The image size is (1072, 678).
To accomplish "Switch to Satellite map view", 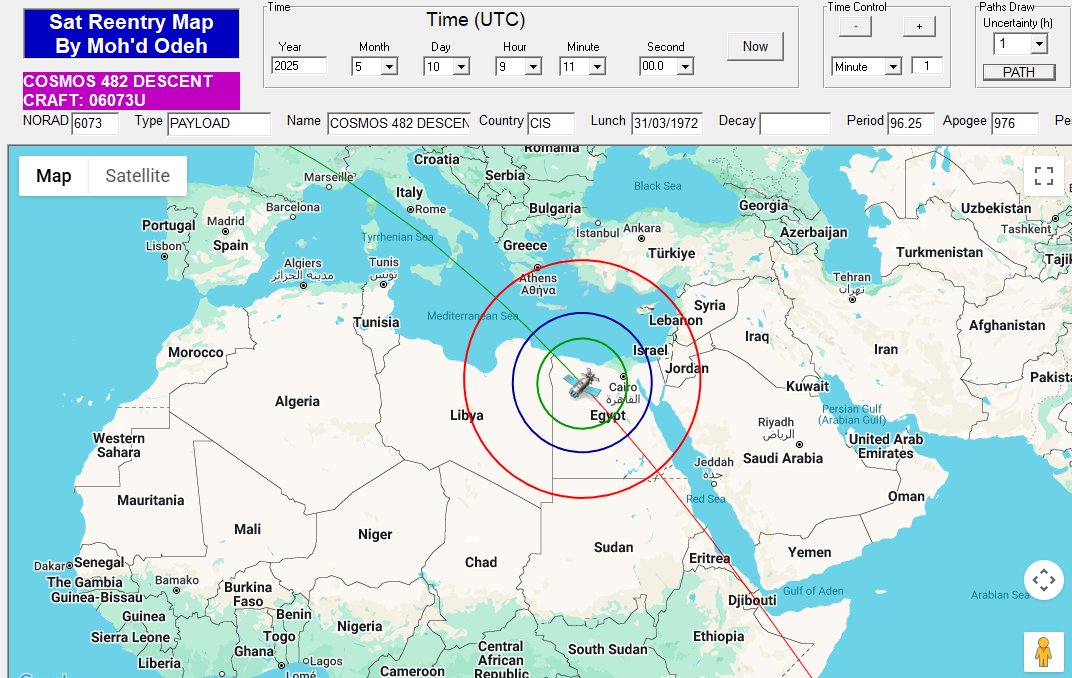I will pyautogui.click(x=137, y=176).
